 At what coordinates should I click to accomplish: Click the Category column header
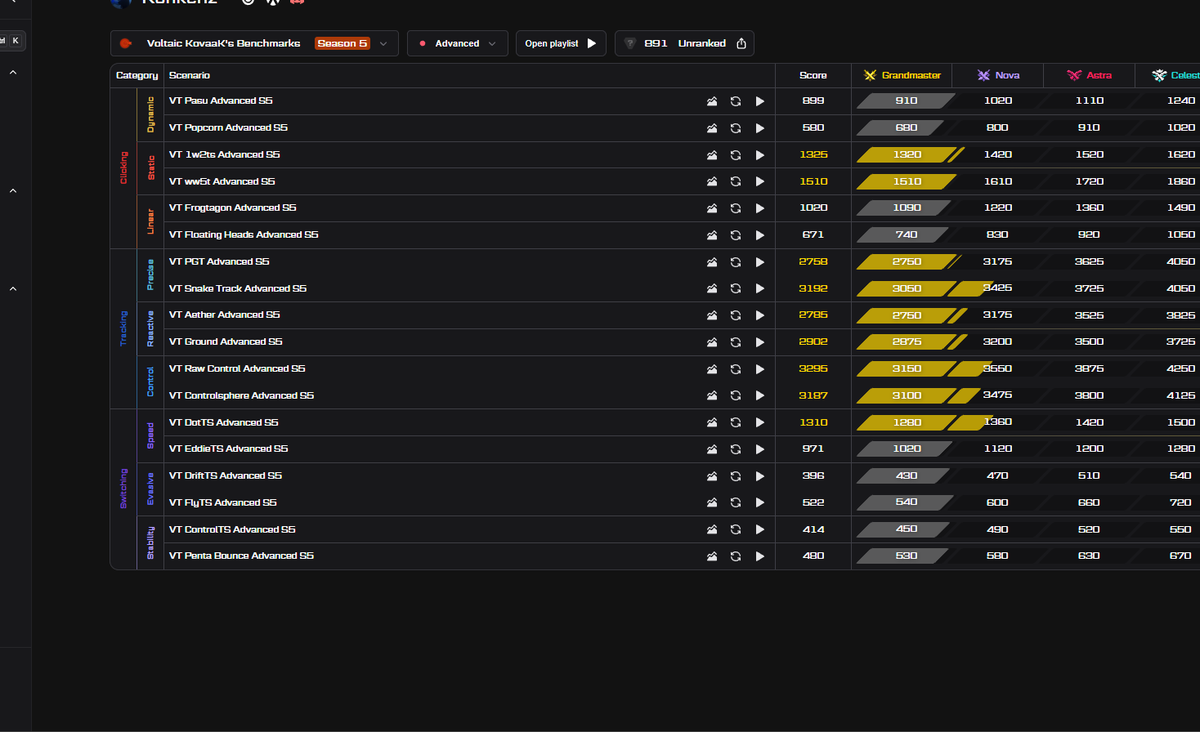click(x=137, y=76)
